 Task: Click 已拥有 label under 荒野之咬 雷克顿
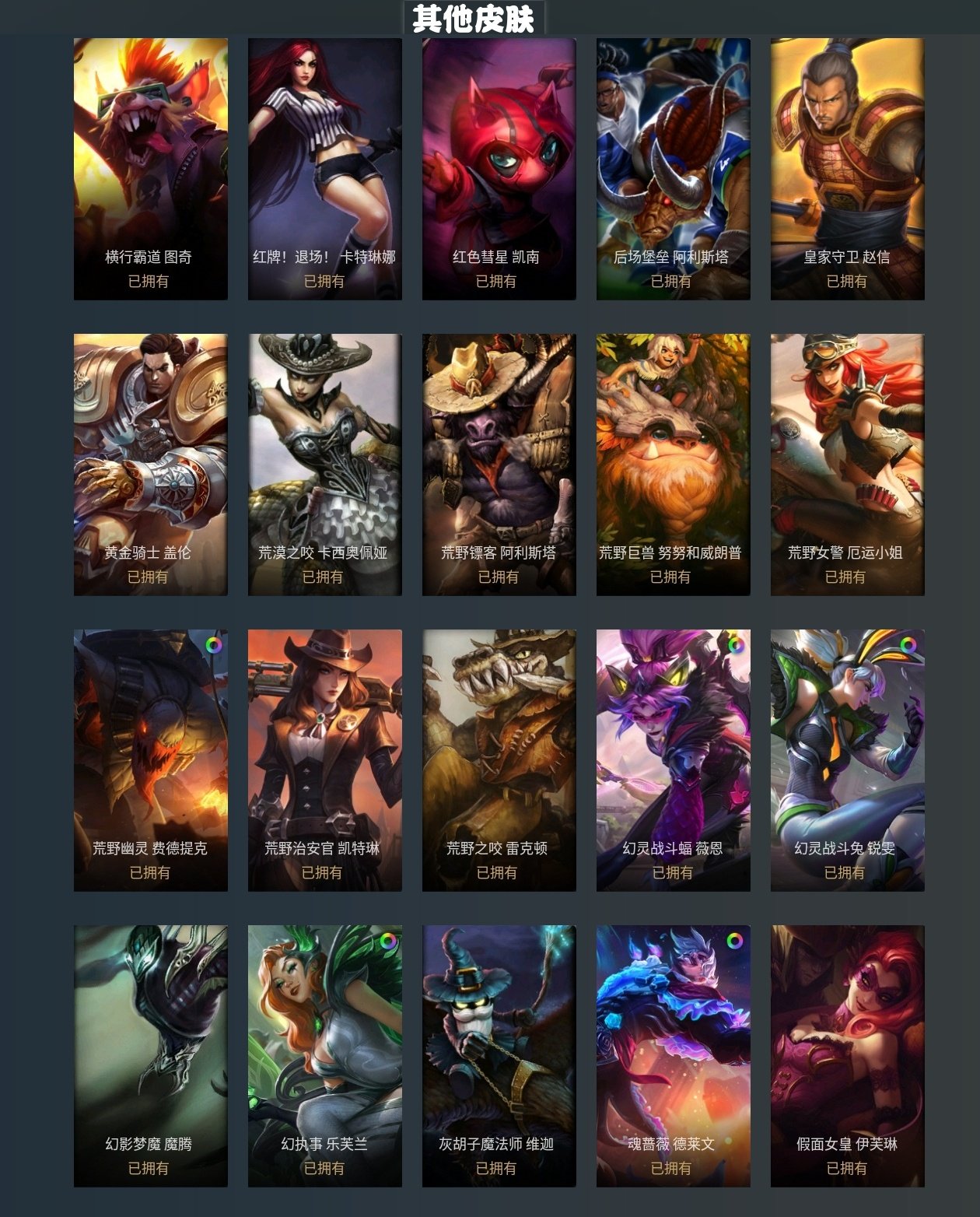point(497,872)
